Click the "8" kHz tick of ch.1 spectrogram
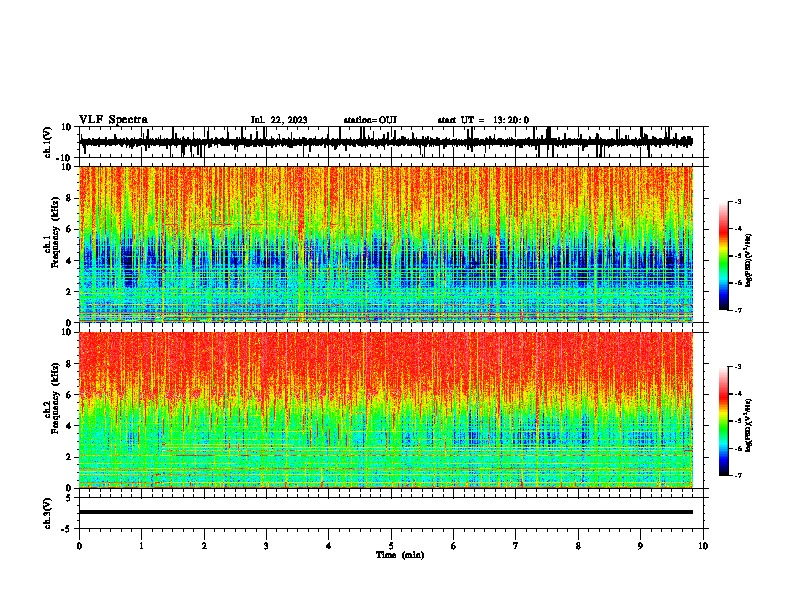 coord(70,198)
